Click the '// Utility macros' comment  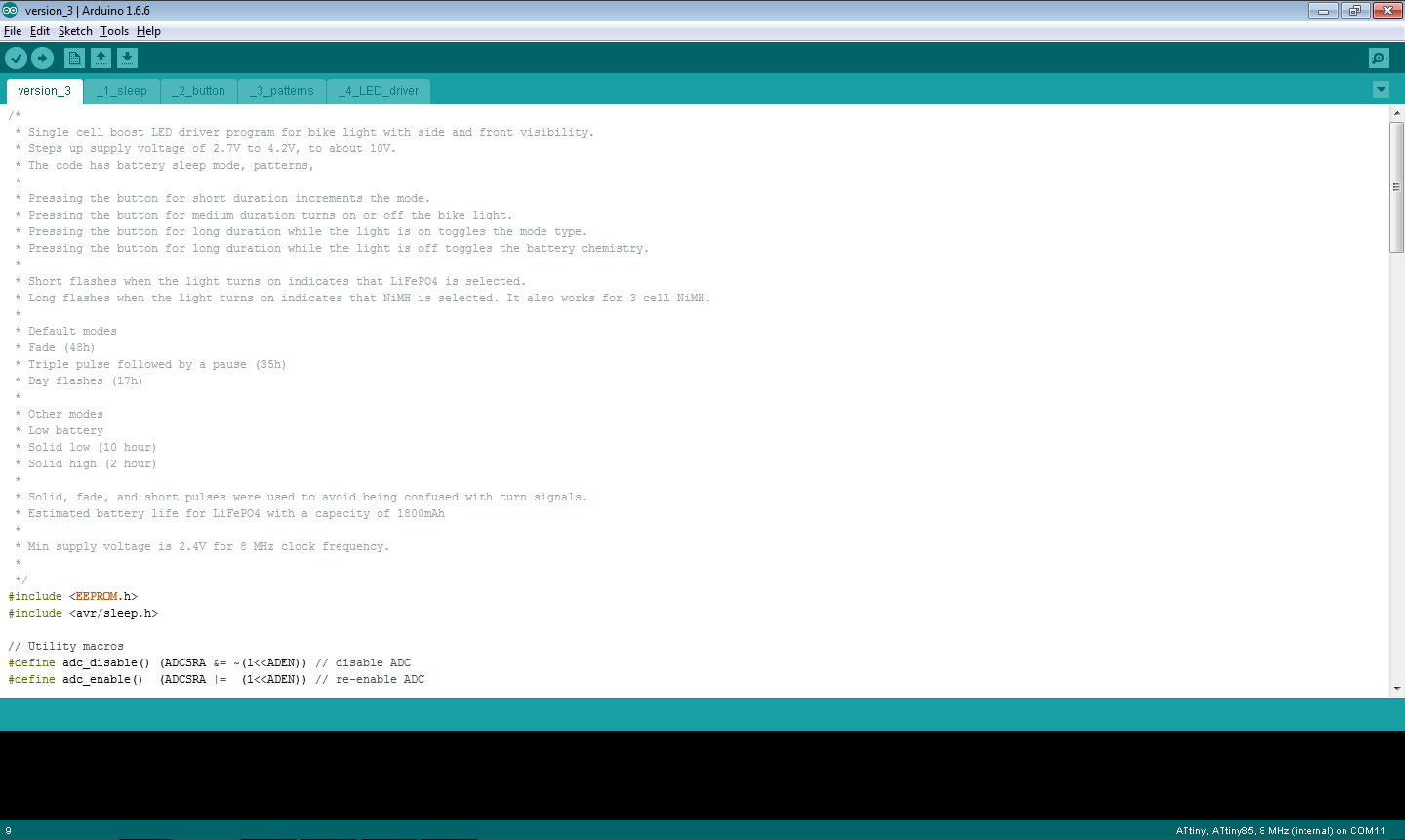point(66,646)
